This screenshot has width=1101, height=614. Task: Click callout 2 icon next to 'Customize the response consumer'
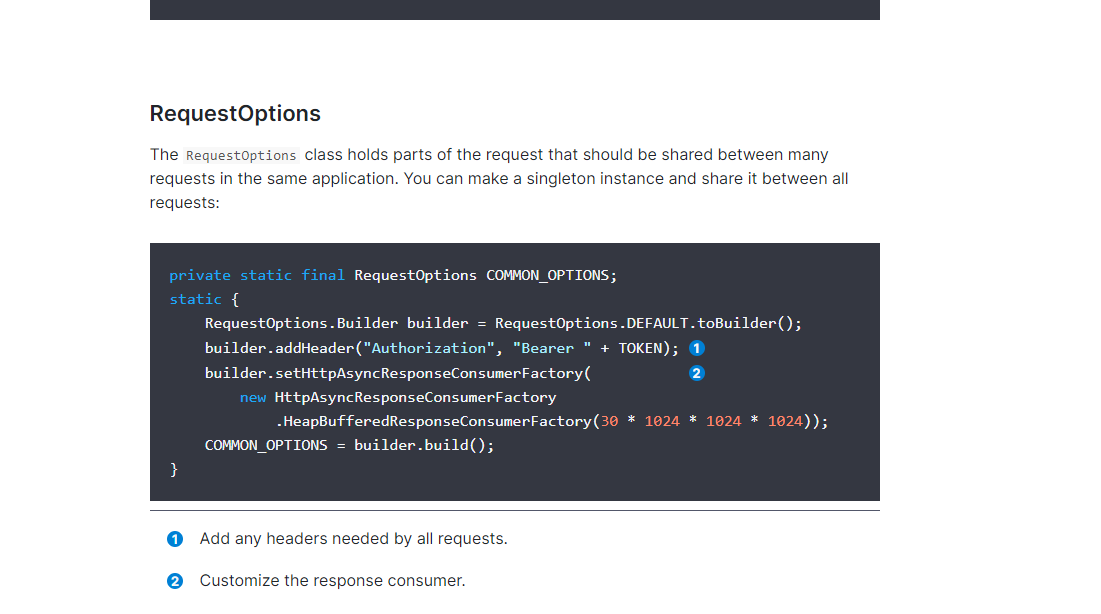[175, 581]
